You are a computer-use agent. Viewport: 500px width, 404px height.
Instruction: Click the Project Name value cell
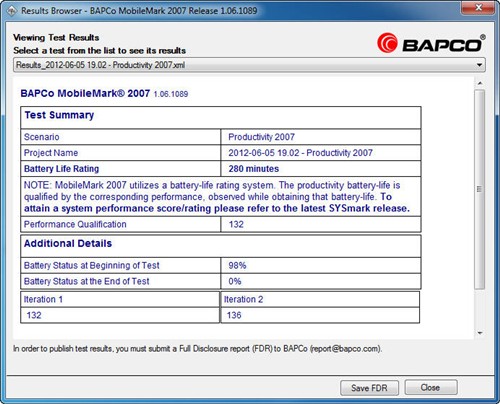[x=321, y=153]
